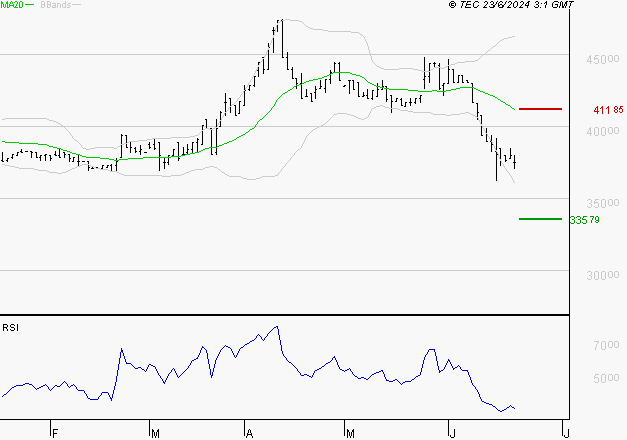Image resolution: width=627 pixels, height=440 pixels.
Task: Click the 300 price axis label
Action: click(603, 275)
